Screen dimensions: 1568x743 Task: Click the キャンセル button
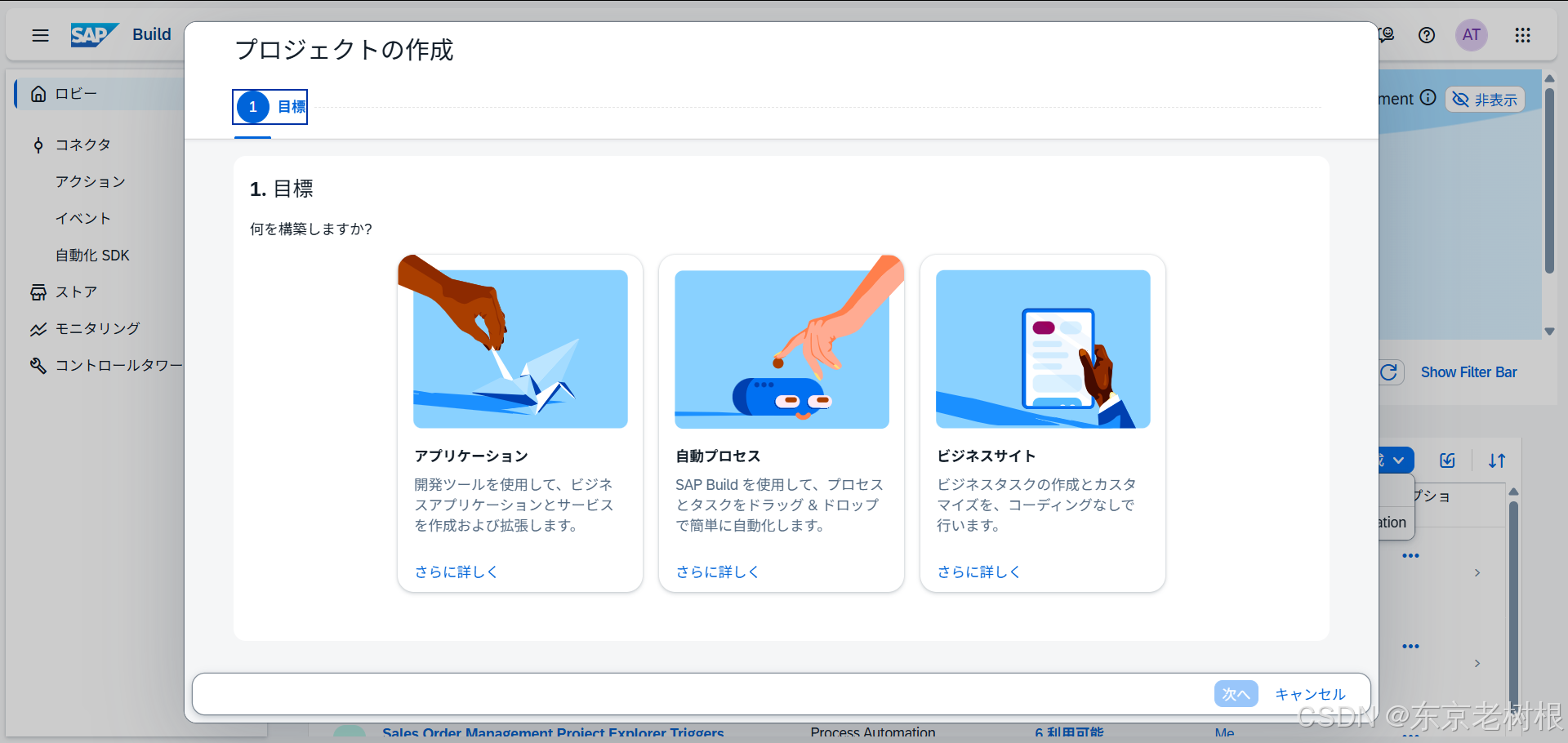coord(1310,694)
